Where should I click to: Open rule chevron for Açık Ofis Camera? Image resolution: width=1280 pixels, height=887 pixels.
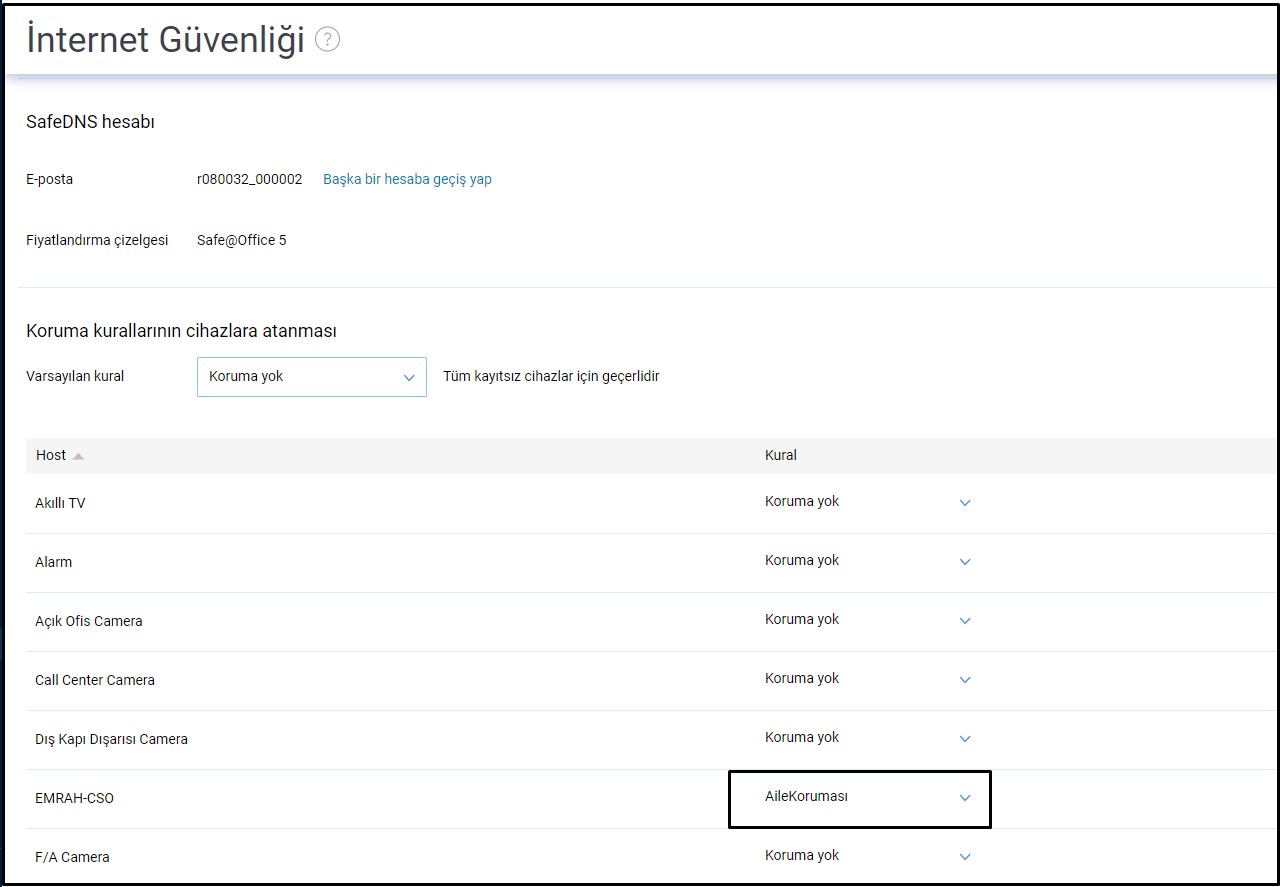964,621
